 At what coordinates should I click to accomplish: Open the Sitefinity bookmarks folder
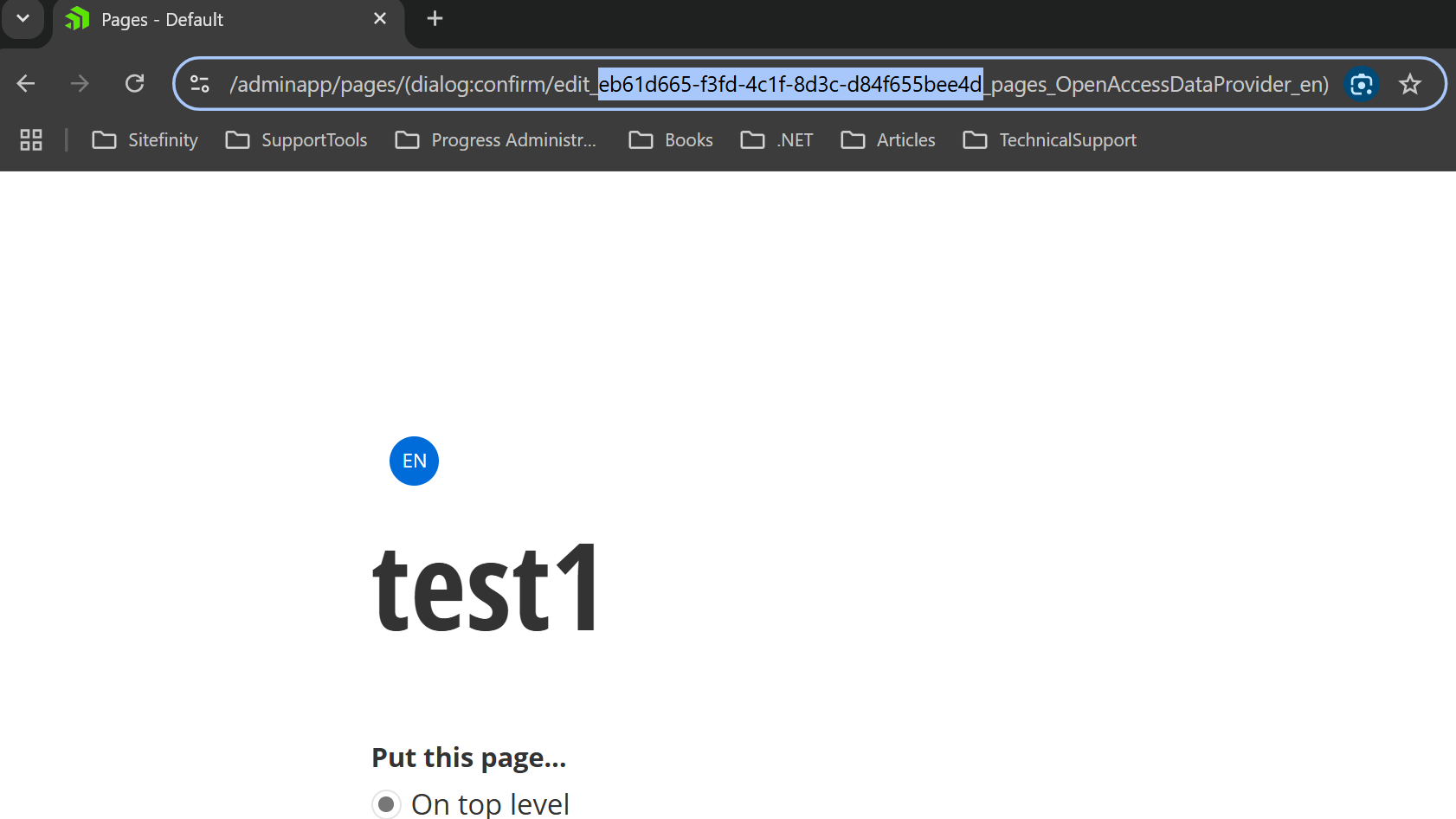(x=145, y=140)
